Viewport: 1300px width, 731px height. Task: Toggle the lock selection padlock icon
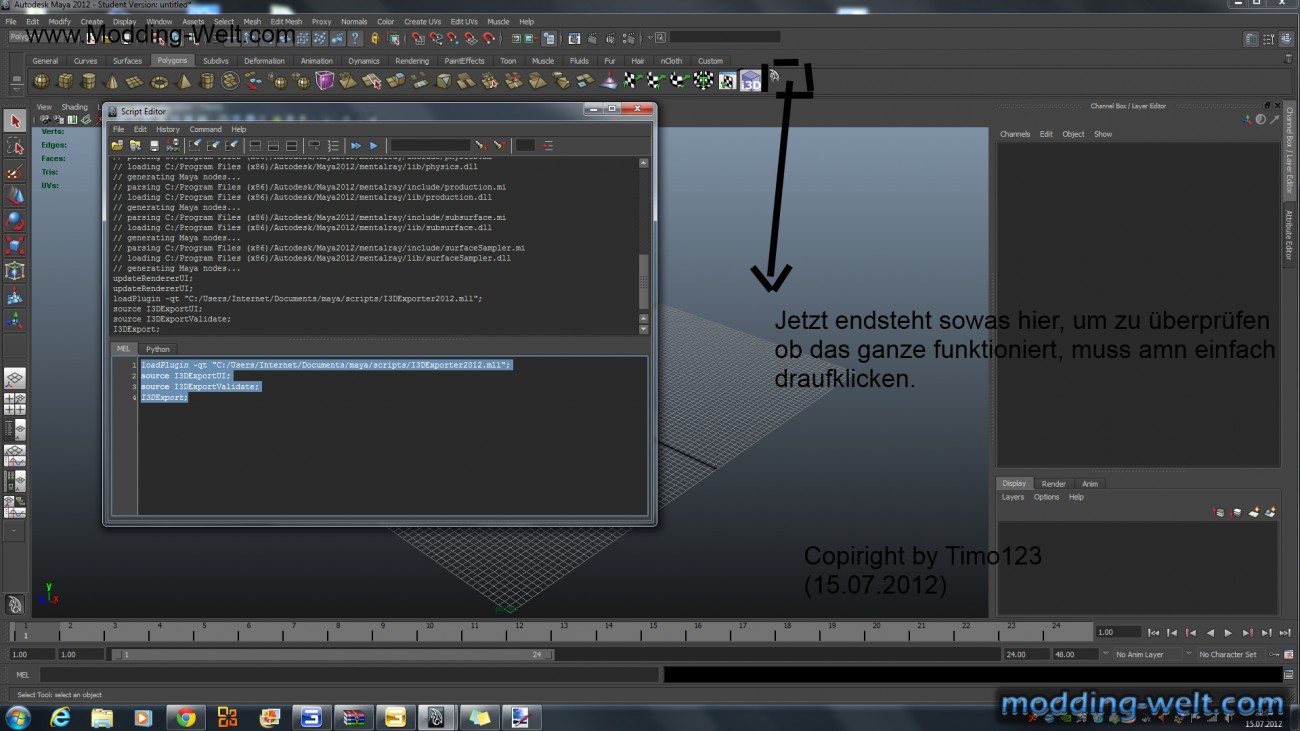374,38
